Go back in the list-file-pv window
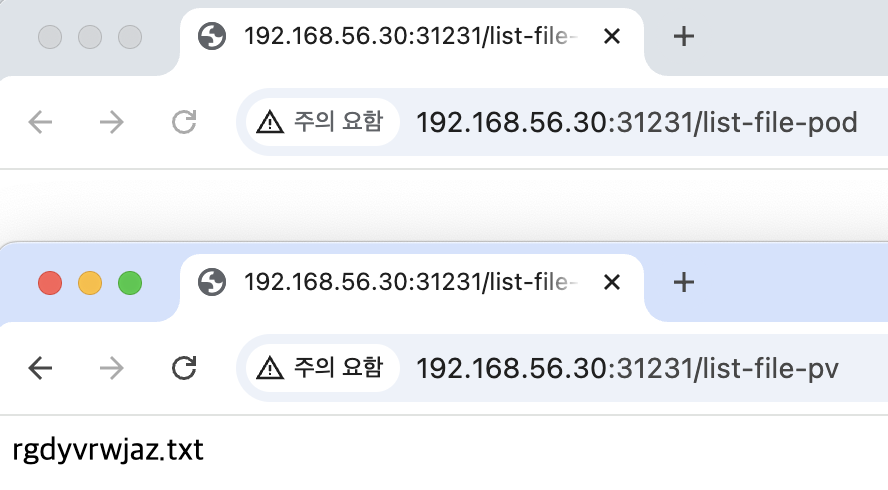 [40, 368]
